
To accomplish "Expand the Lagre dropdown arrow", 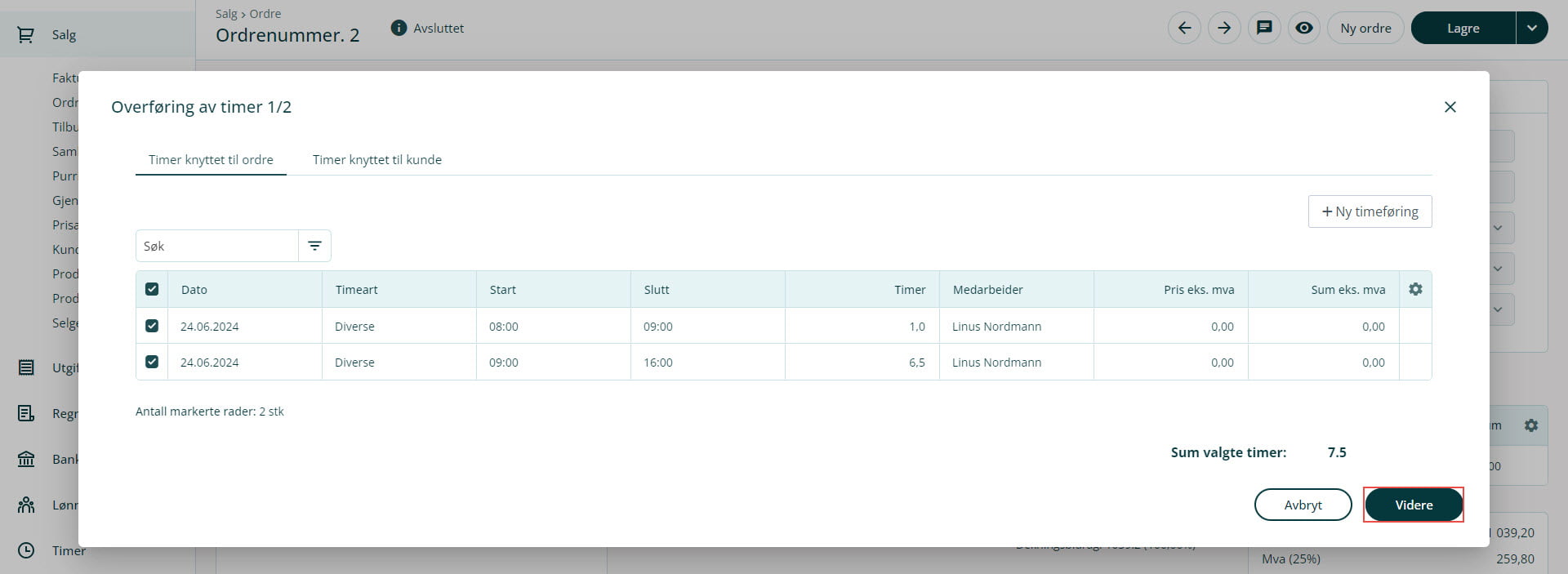I will pos(1531,28).
